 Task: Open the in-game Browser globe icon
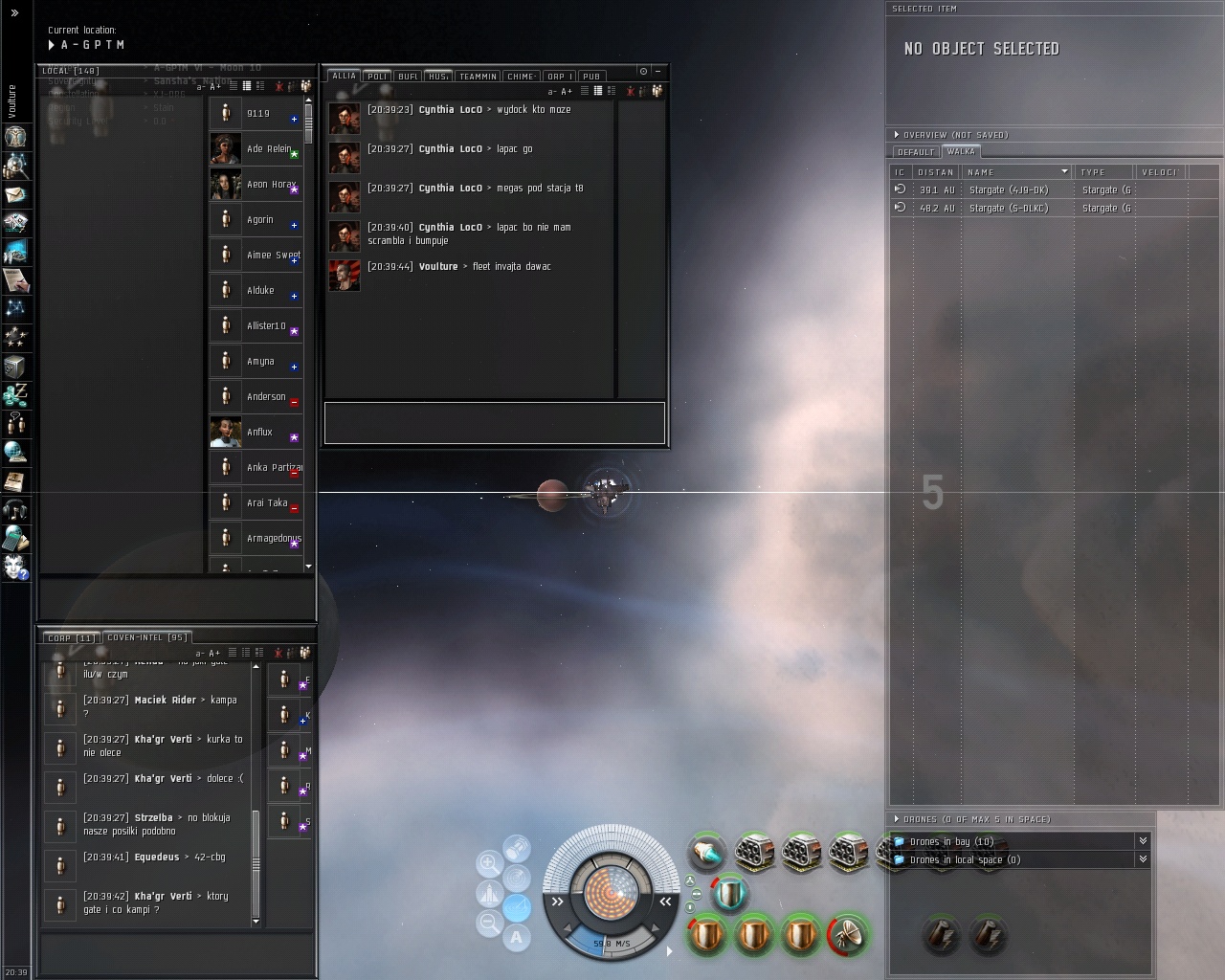[x=14, y=453]
